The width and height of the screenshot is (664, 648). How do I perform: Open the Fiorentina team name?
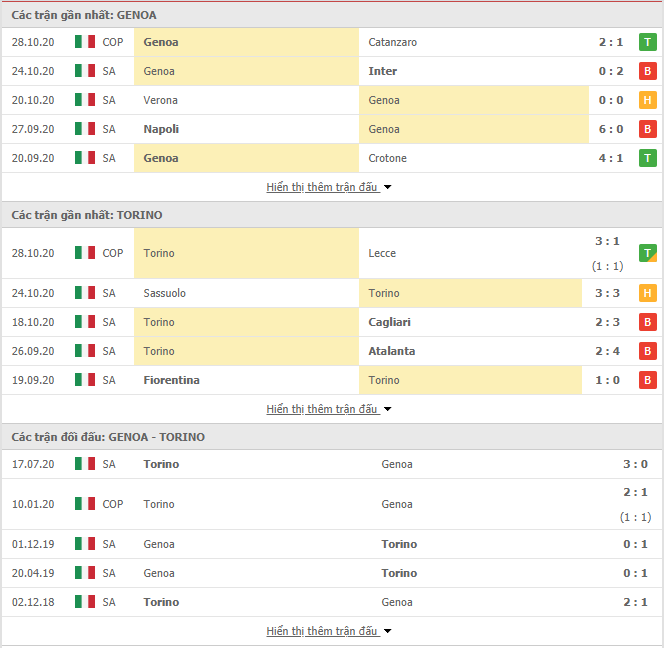coord(172,380)
